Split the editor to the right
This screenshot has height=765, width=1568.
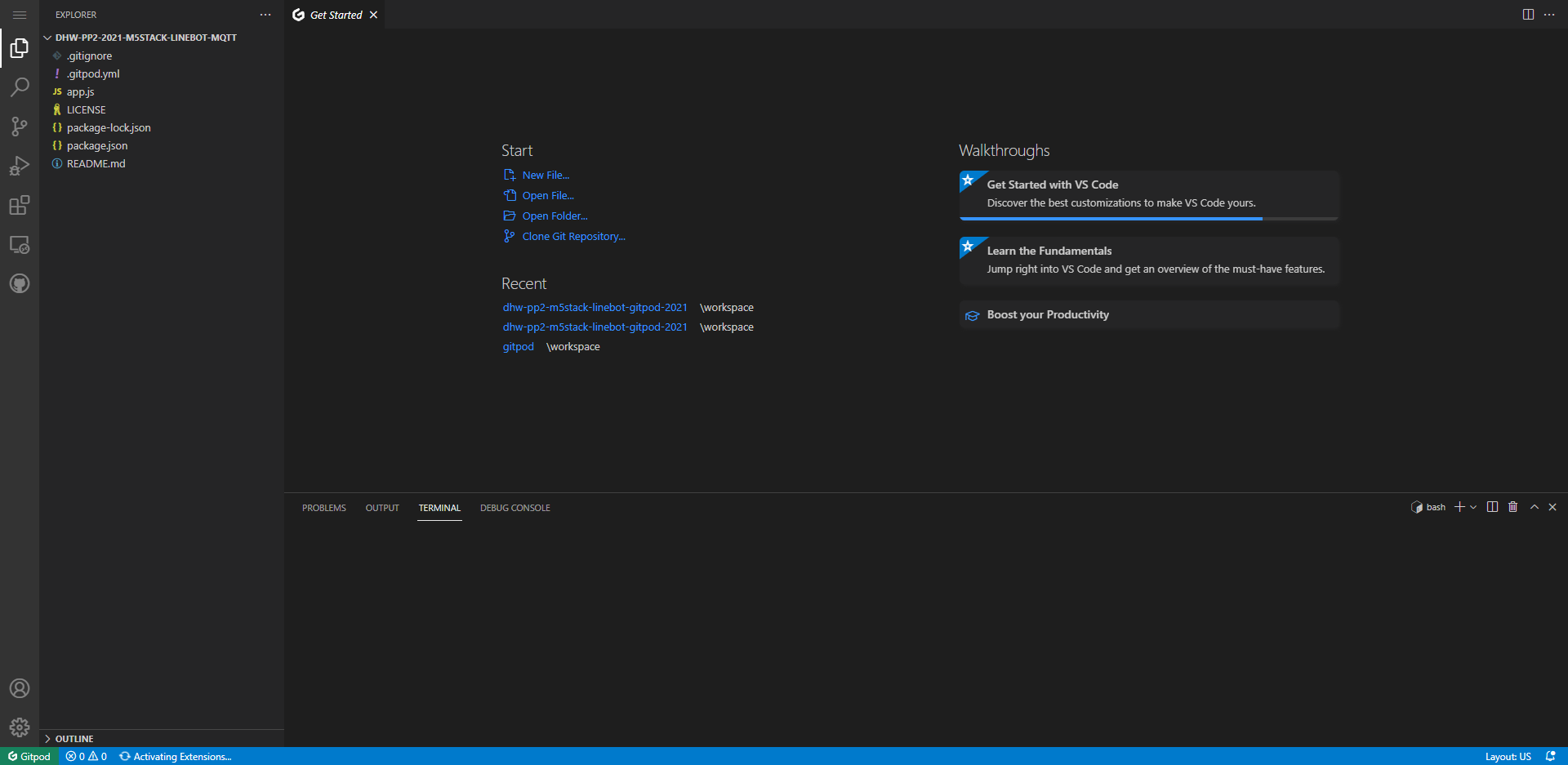tap(1528, 15)
